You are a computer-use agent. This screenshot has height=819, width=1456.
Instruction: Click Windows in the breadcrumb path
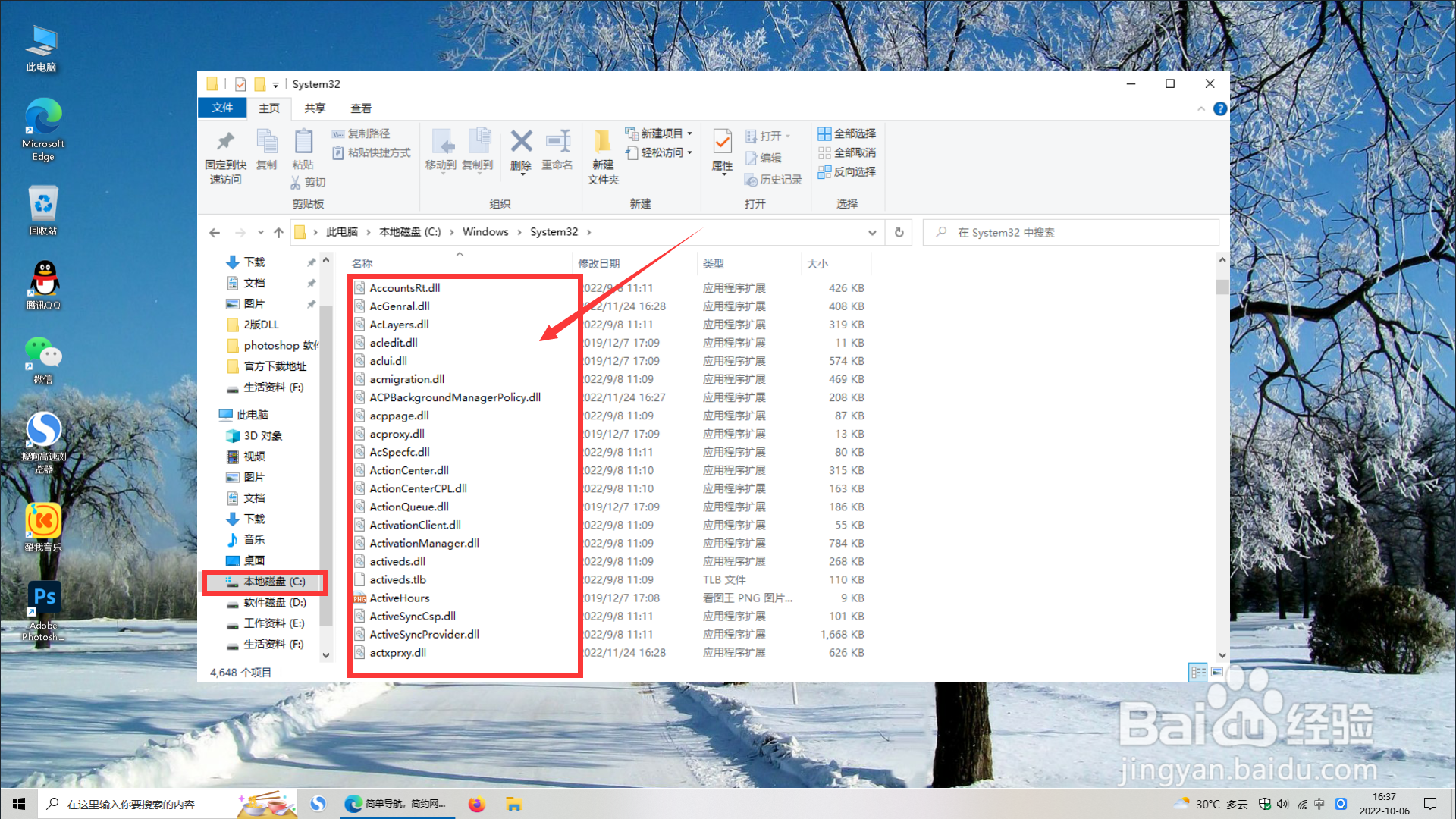pyautogui.click(x=485, y=232)
